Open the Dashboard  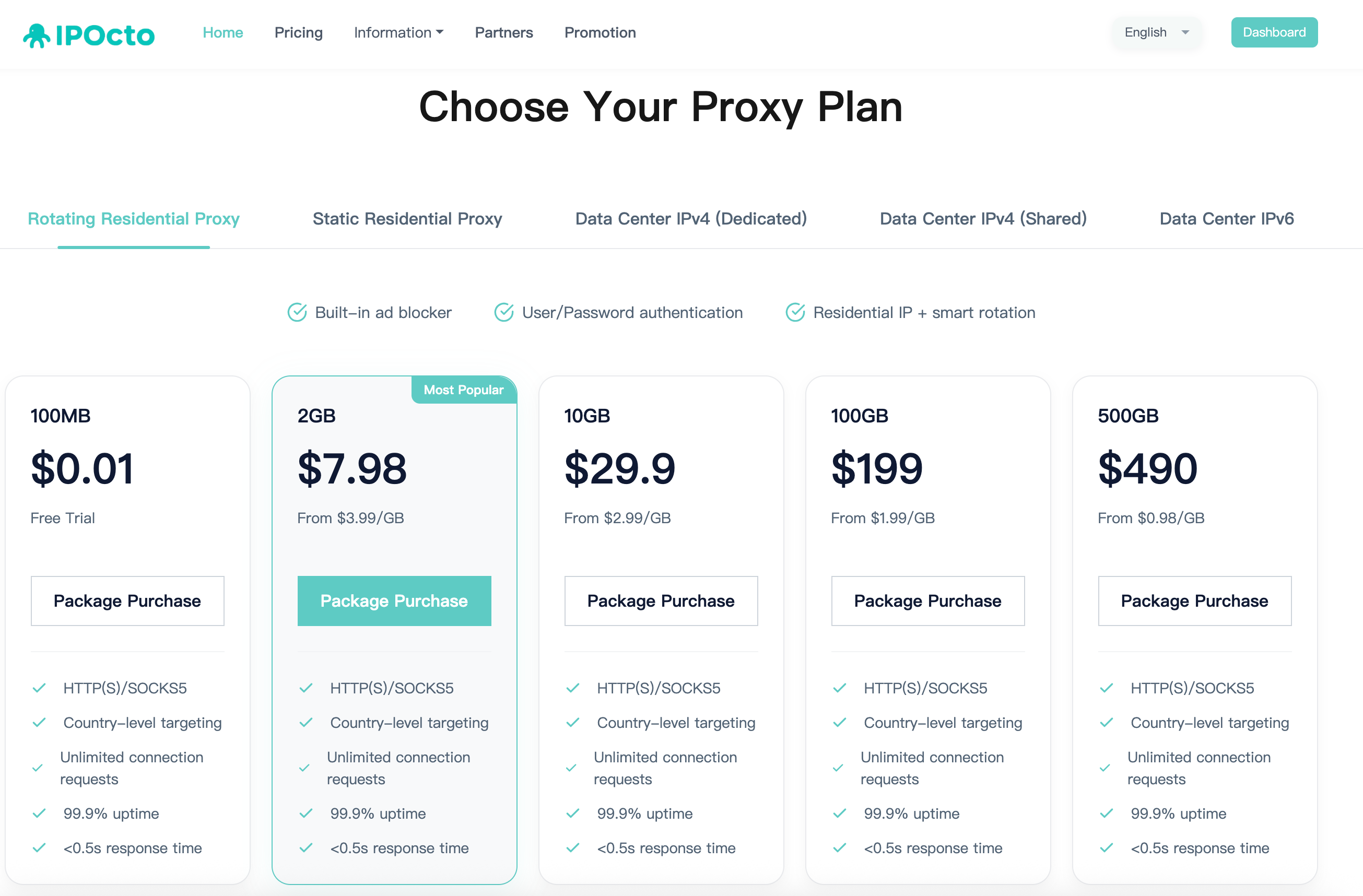1274,32
